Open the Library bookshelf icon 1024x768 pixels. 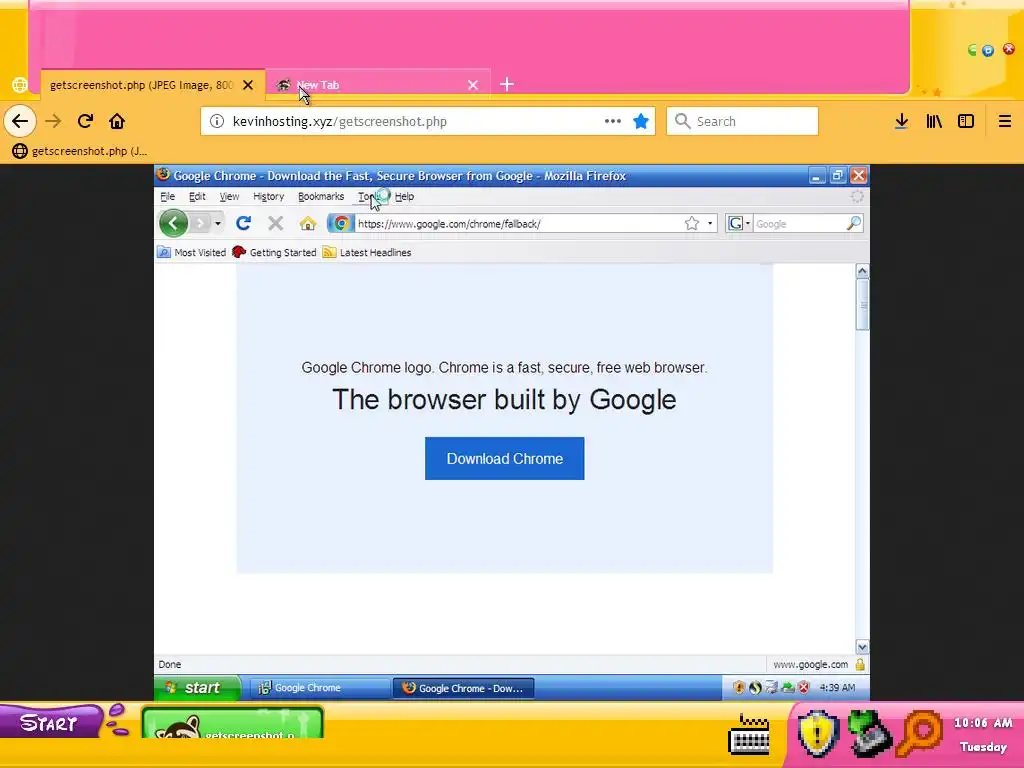(934, 121)
